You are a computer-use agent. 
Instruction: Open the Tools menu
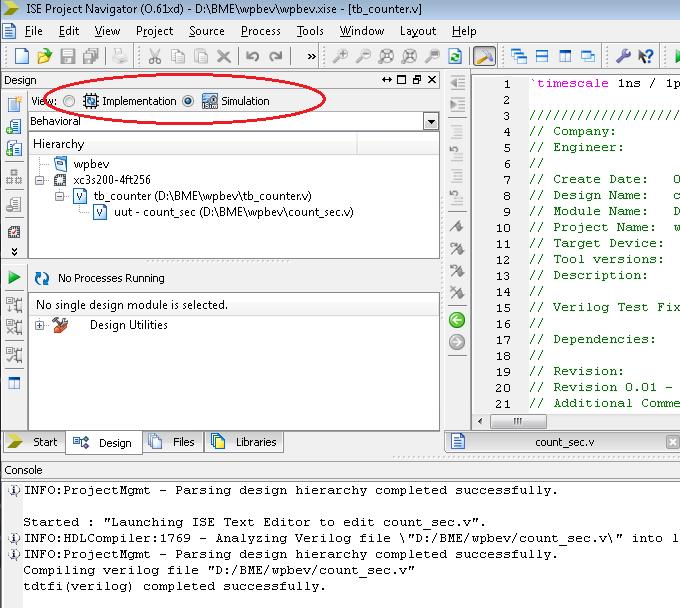click(x=310, y=31)
